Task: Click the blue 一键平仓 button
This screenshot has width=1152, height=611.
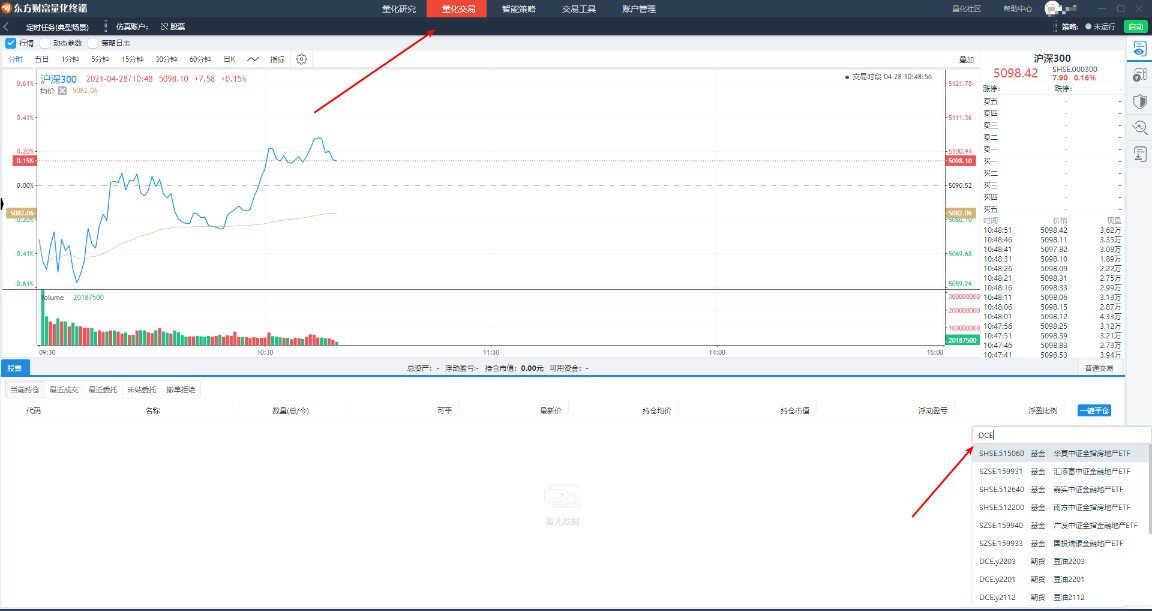Action: coord(1095,411)
